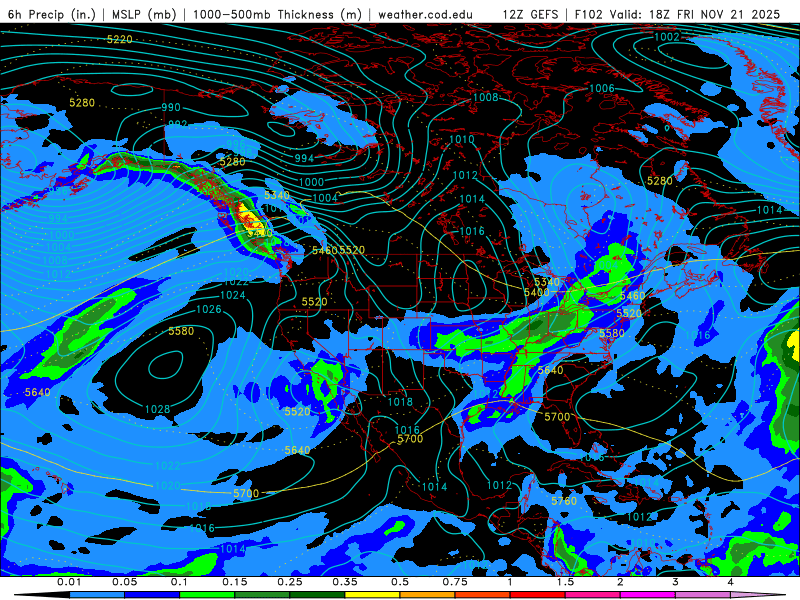Click the '1028' high pressure contour label
Viewport: 800px width, 600px height.
(157, 409)
